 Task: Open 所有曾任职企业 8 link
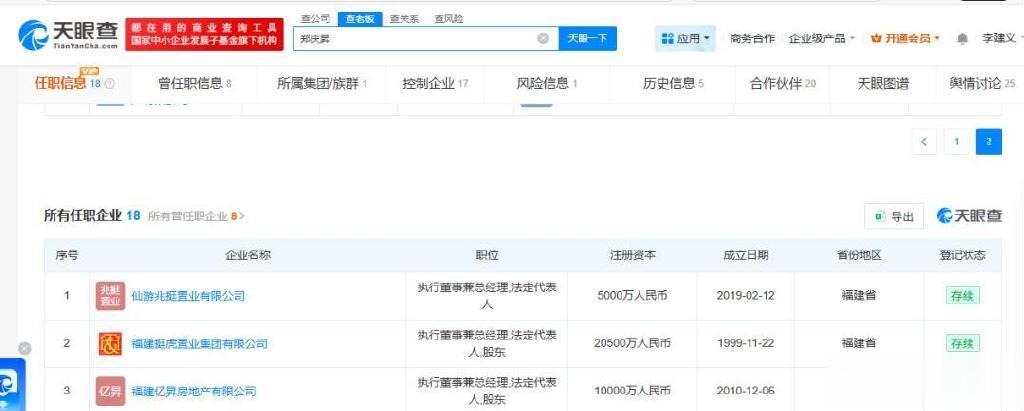[x=196, y=216]
